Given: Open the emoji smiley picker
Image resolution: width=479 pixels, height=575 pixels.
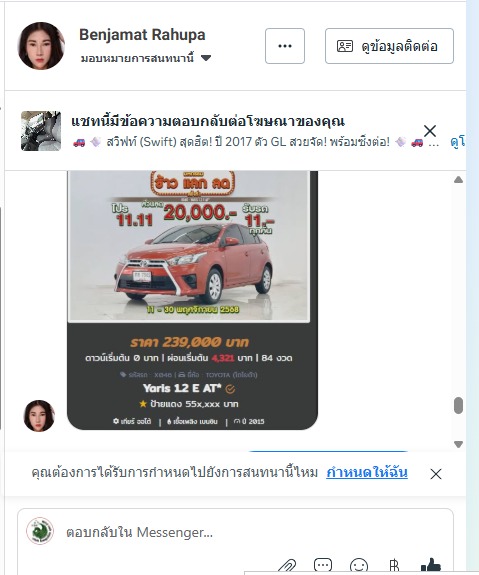Looking at the screenshot, I should click(359, 566).
